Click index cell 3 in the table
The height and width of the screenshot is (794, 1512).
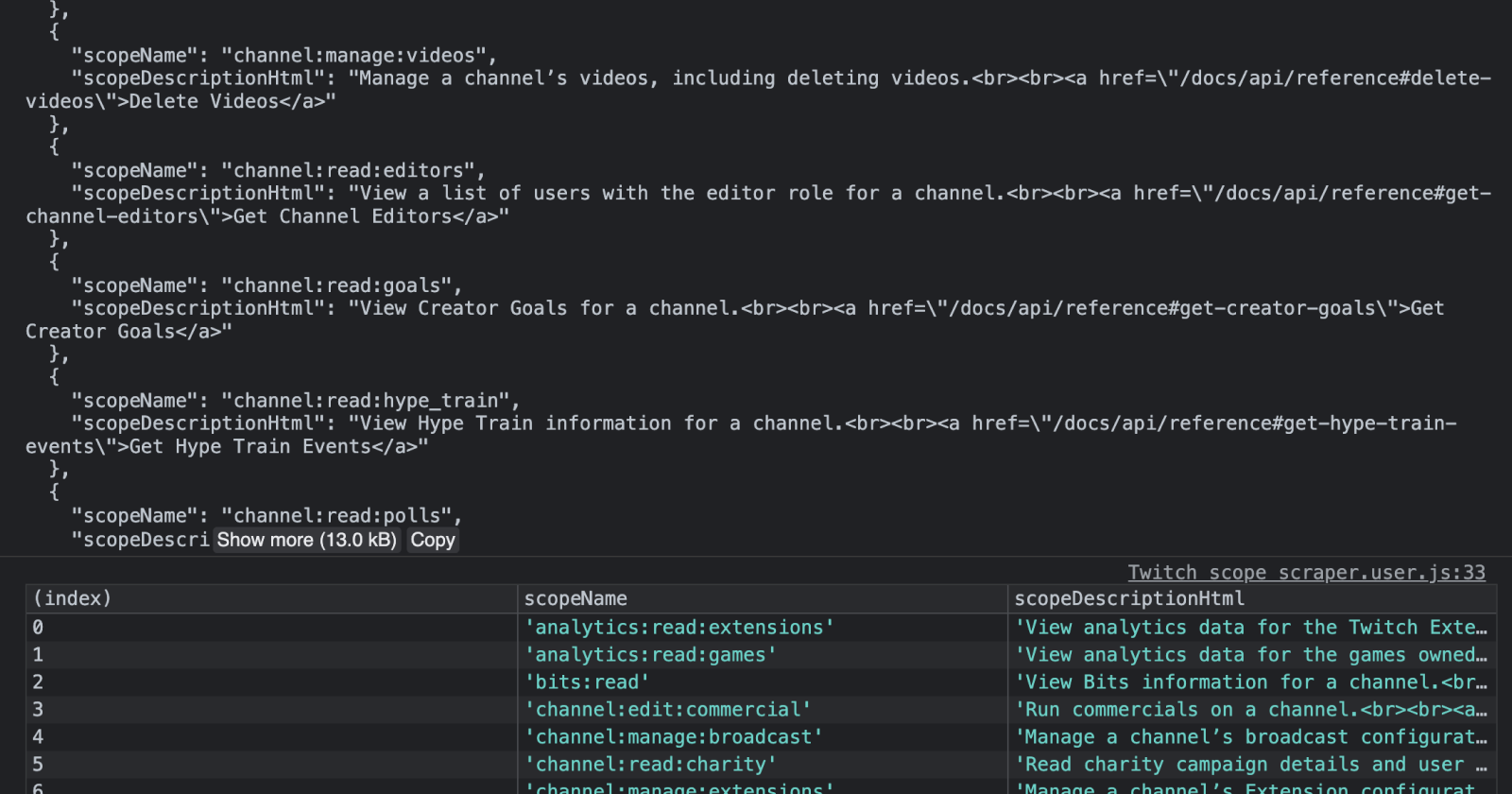271,709
